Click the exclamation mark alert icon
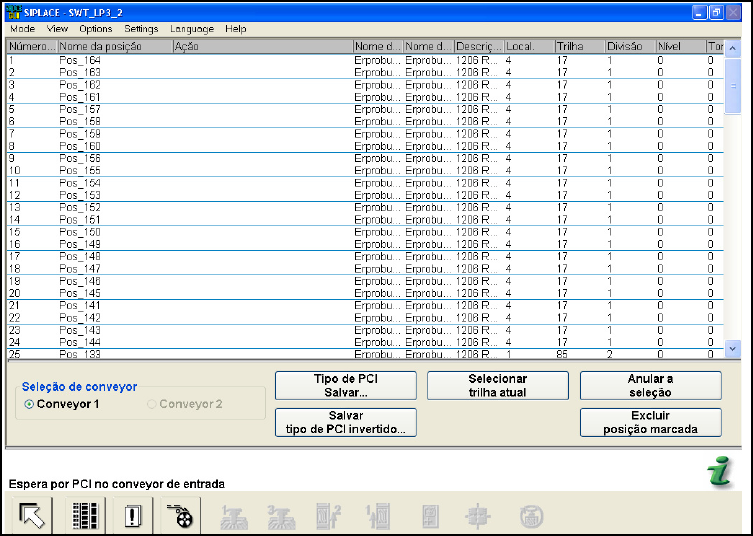This screenshot has width=753, height=536. point(135,515)
